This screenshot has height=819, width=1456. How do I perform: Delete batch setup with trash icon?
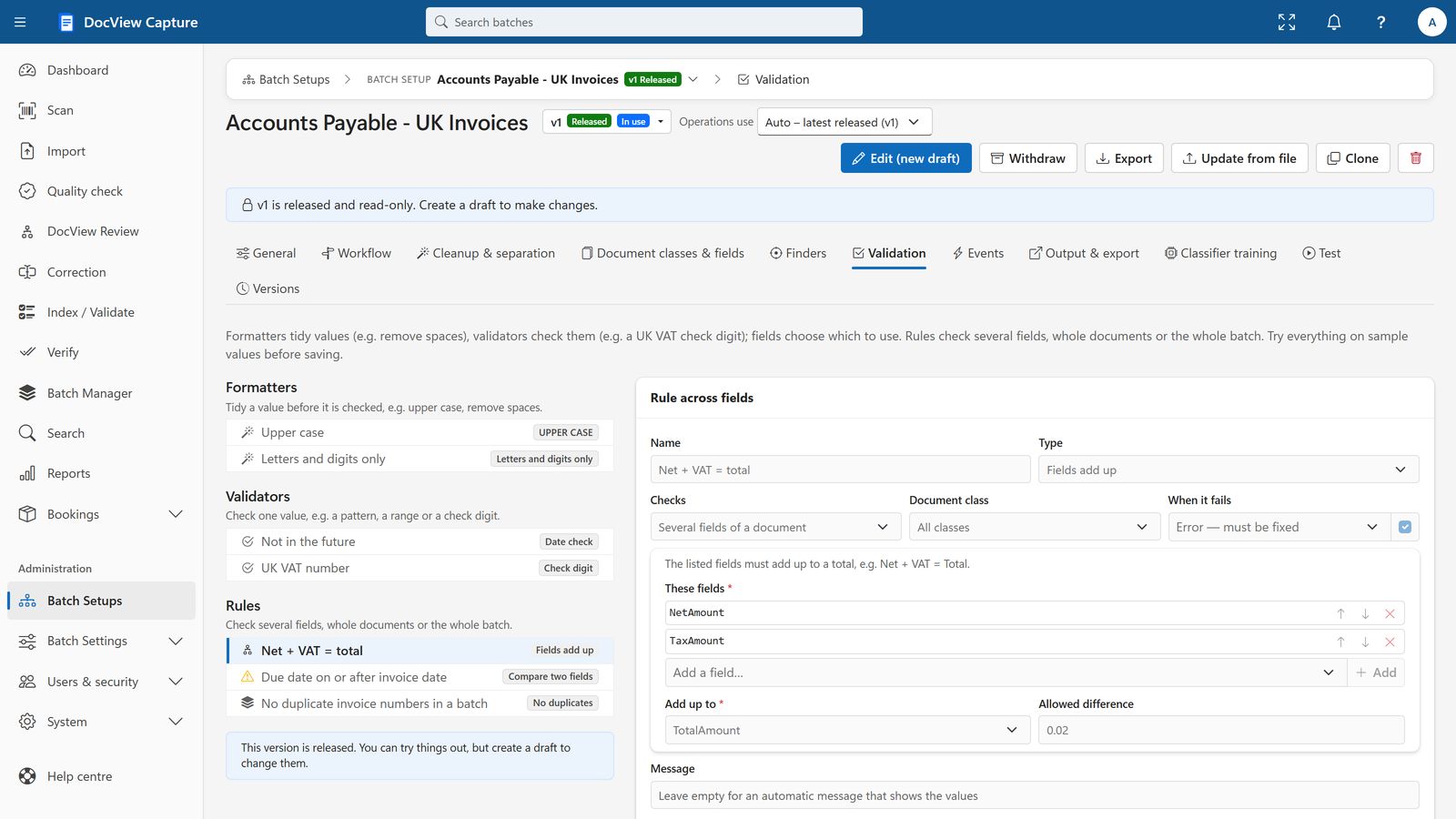[1416, 158]
